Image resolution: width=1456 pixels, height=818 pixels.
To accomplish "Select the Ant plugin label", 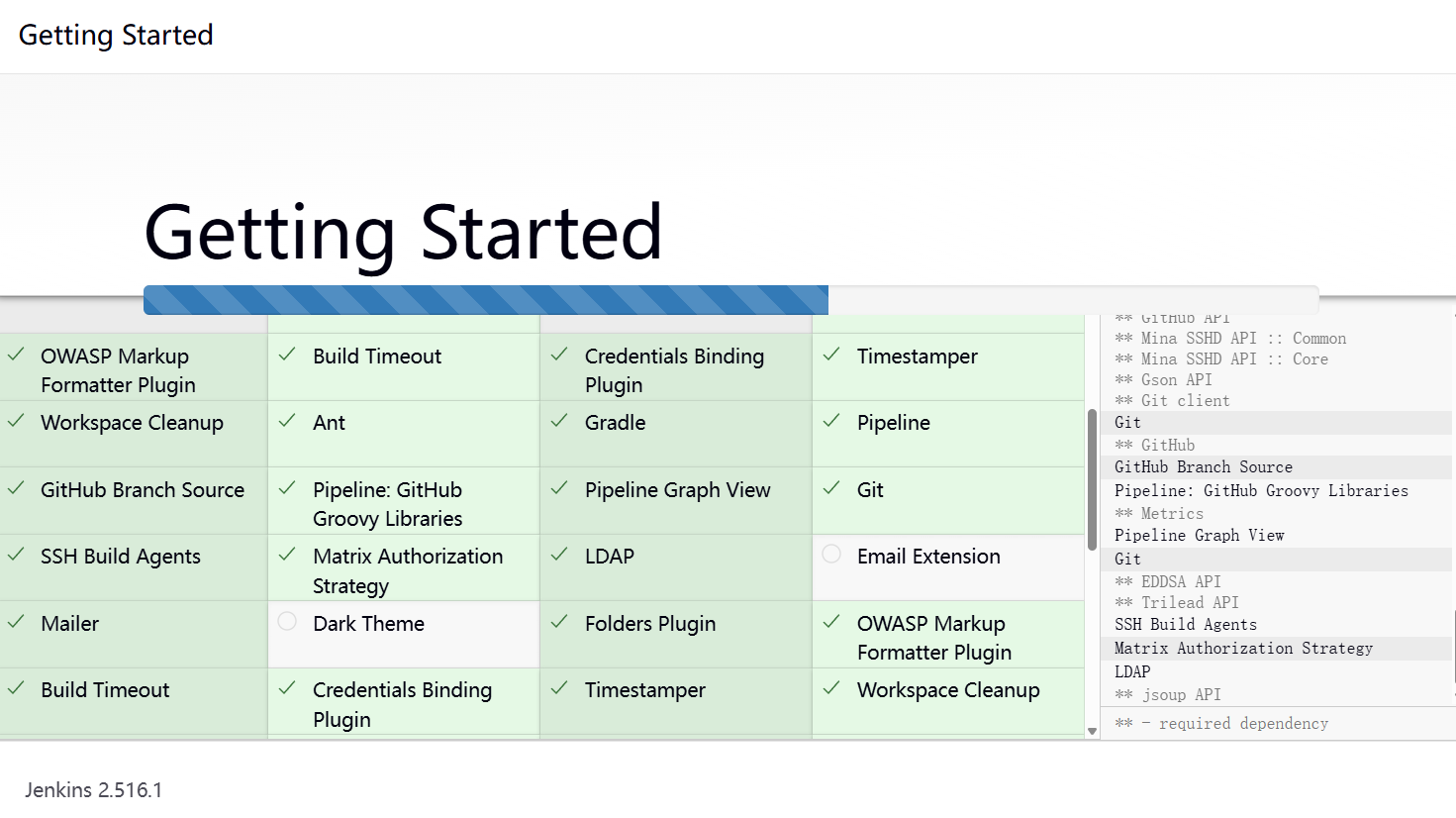I will point(329,423).
